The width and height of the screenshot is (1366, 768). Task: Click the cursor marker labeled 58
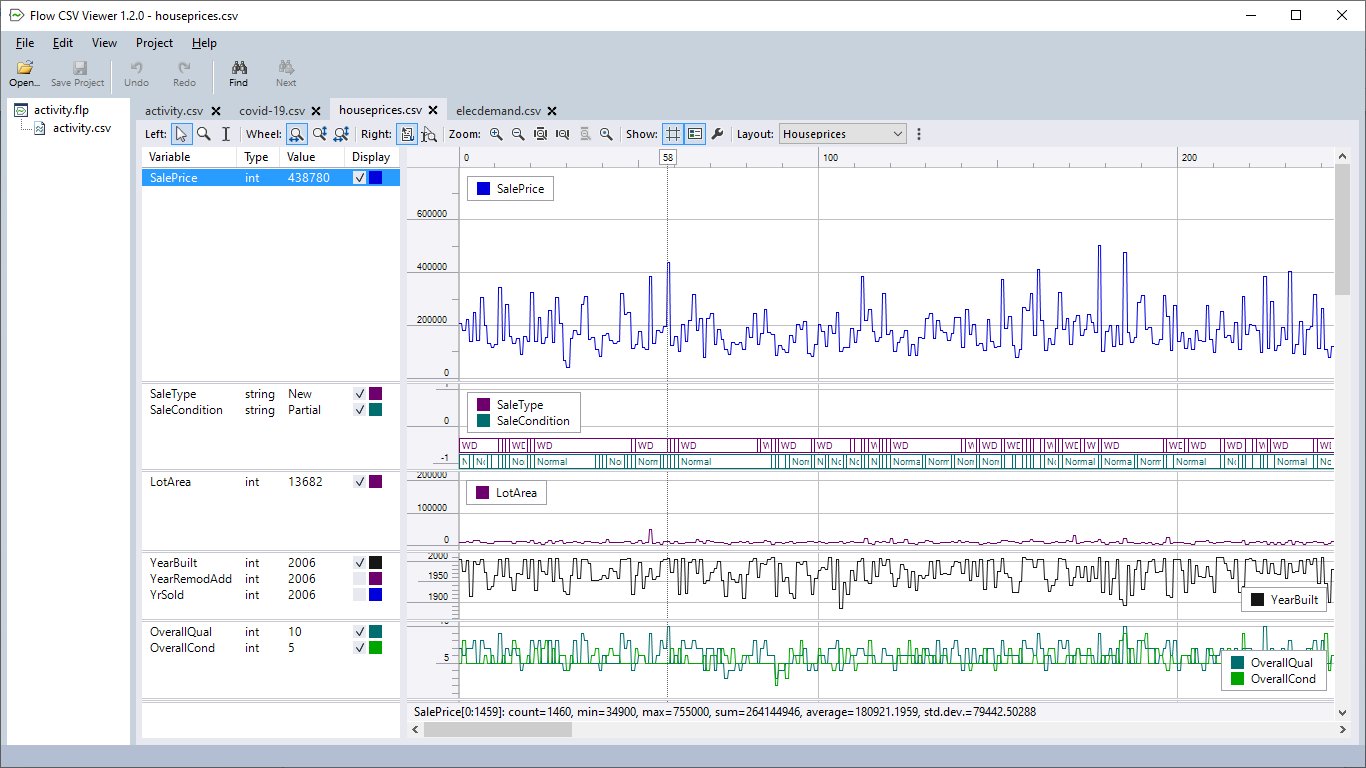click(x=668, y=158)
